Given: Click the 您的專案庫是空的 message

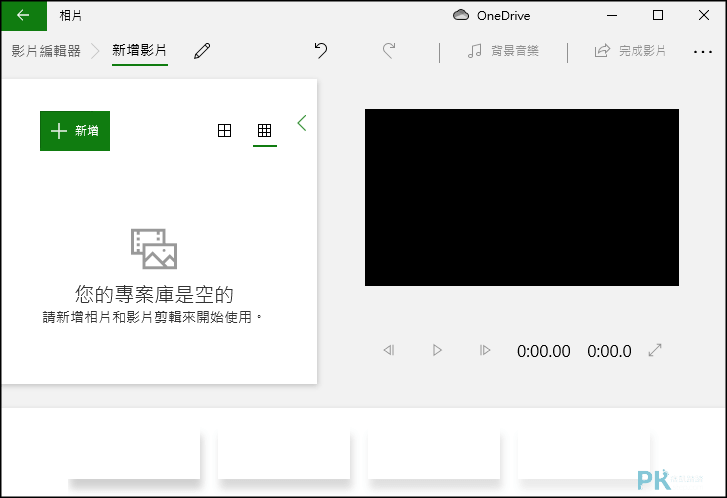Looking at the screenshot, I should 154,294.
